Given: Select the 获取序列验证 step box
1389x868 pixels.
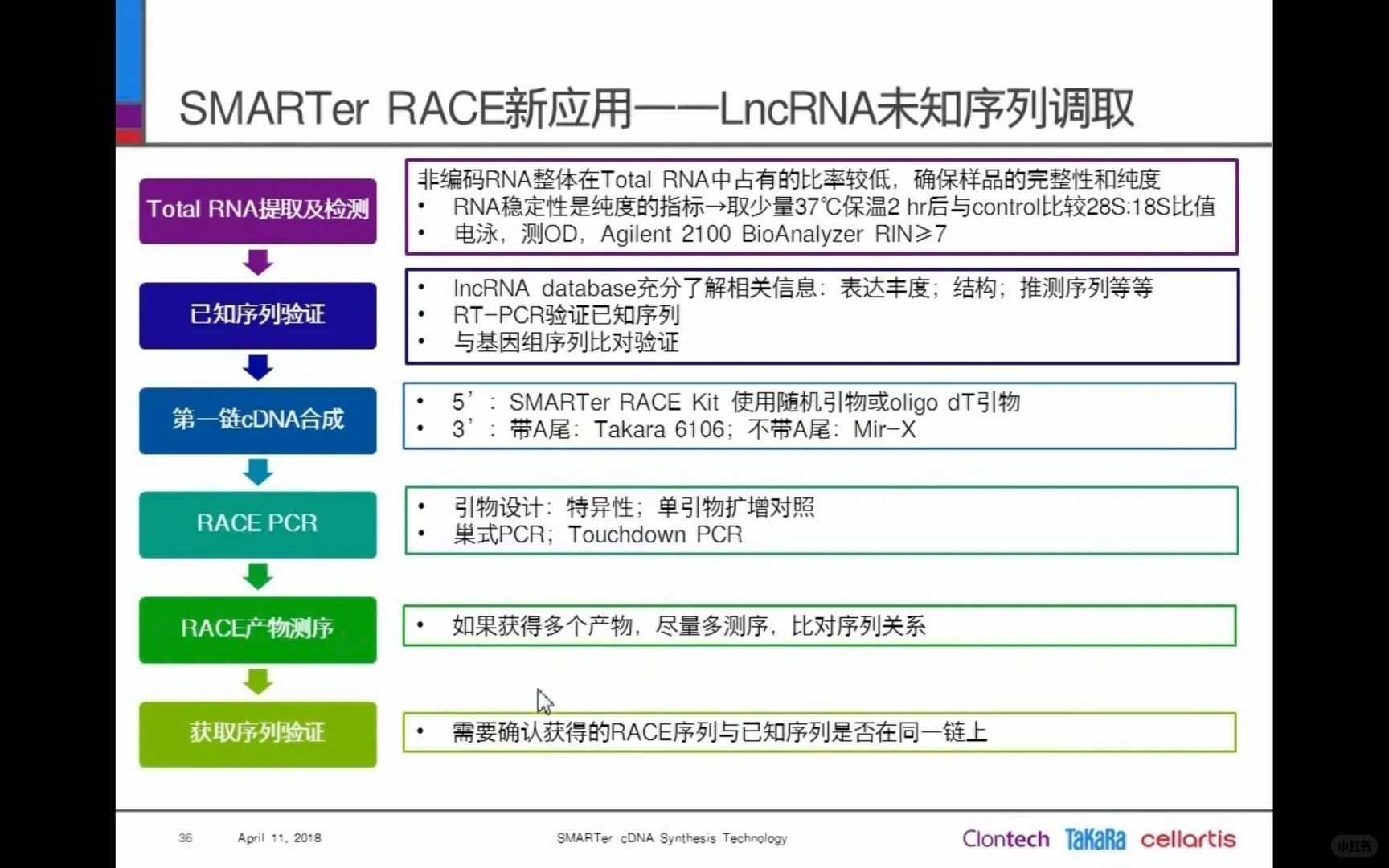Looking at the screenshot, I should coord(257,734).
